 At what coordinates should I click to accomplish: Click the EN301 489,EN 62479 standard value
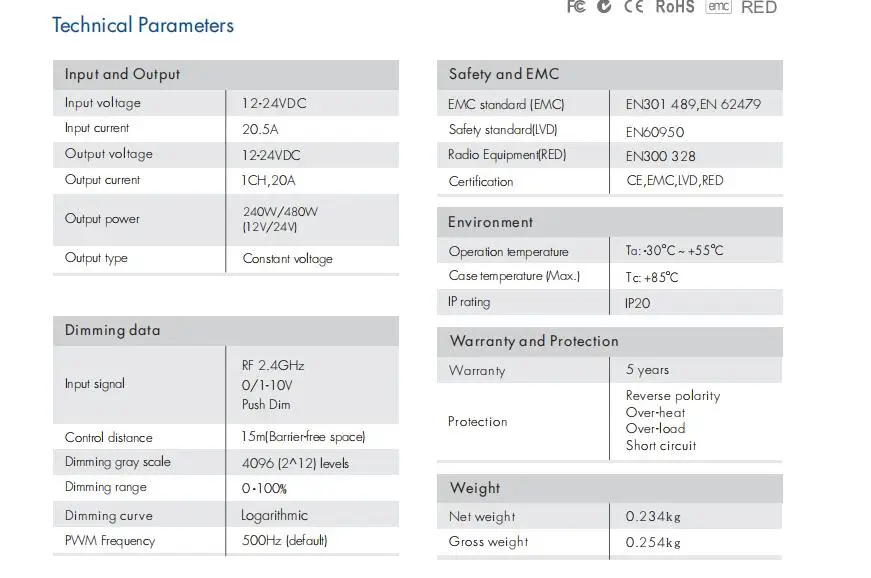pyautogui.click(x=693, y=104)
